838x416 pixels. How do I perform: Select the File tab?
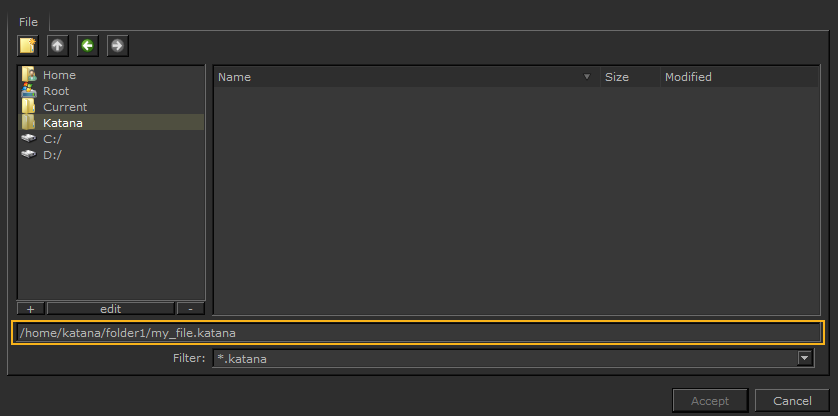point(28,22)
